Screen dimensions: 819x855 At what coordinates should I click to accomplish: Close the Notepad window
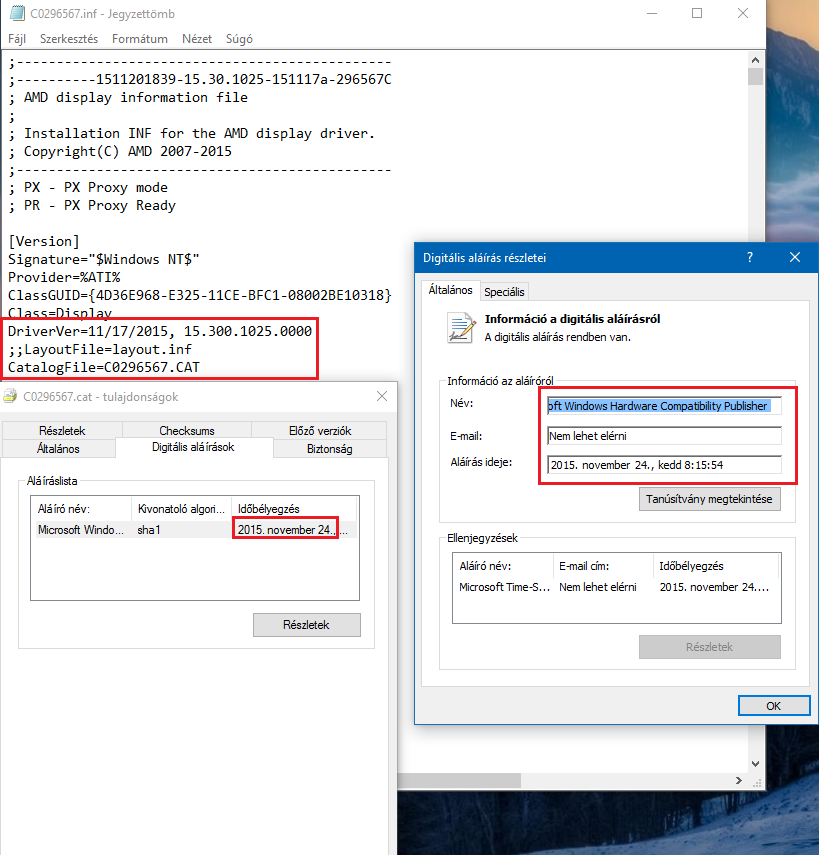pyautogui.click(x=743, y=13)
